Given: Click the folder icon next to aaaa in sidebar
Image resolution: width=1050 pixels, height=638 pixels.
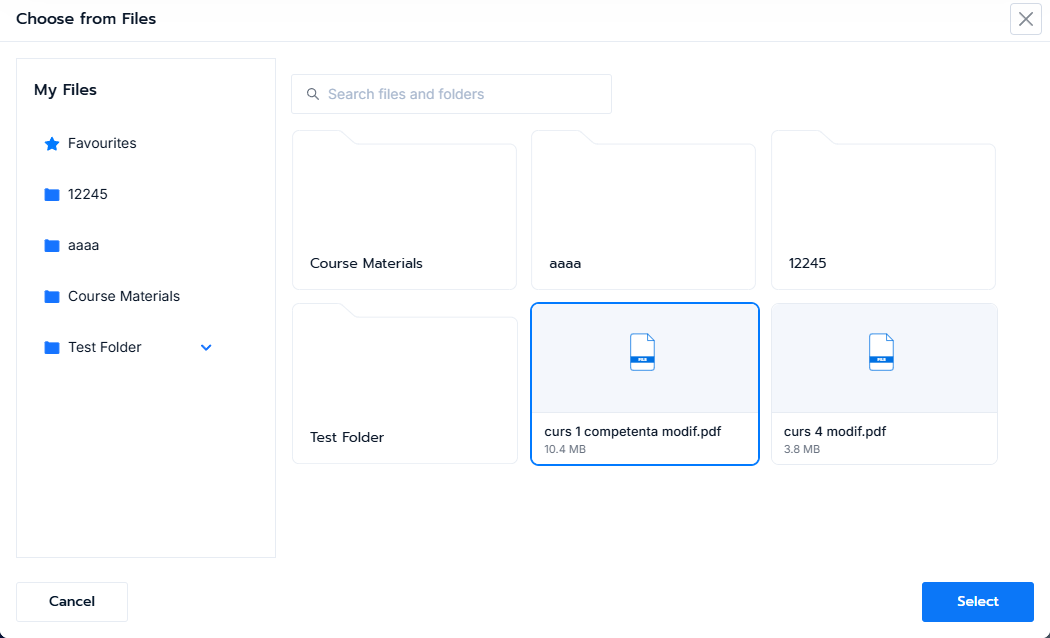Looking at the screenshot, I should pyautogui.click(x=52, y=246).
